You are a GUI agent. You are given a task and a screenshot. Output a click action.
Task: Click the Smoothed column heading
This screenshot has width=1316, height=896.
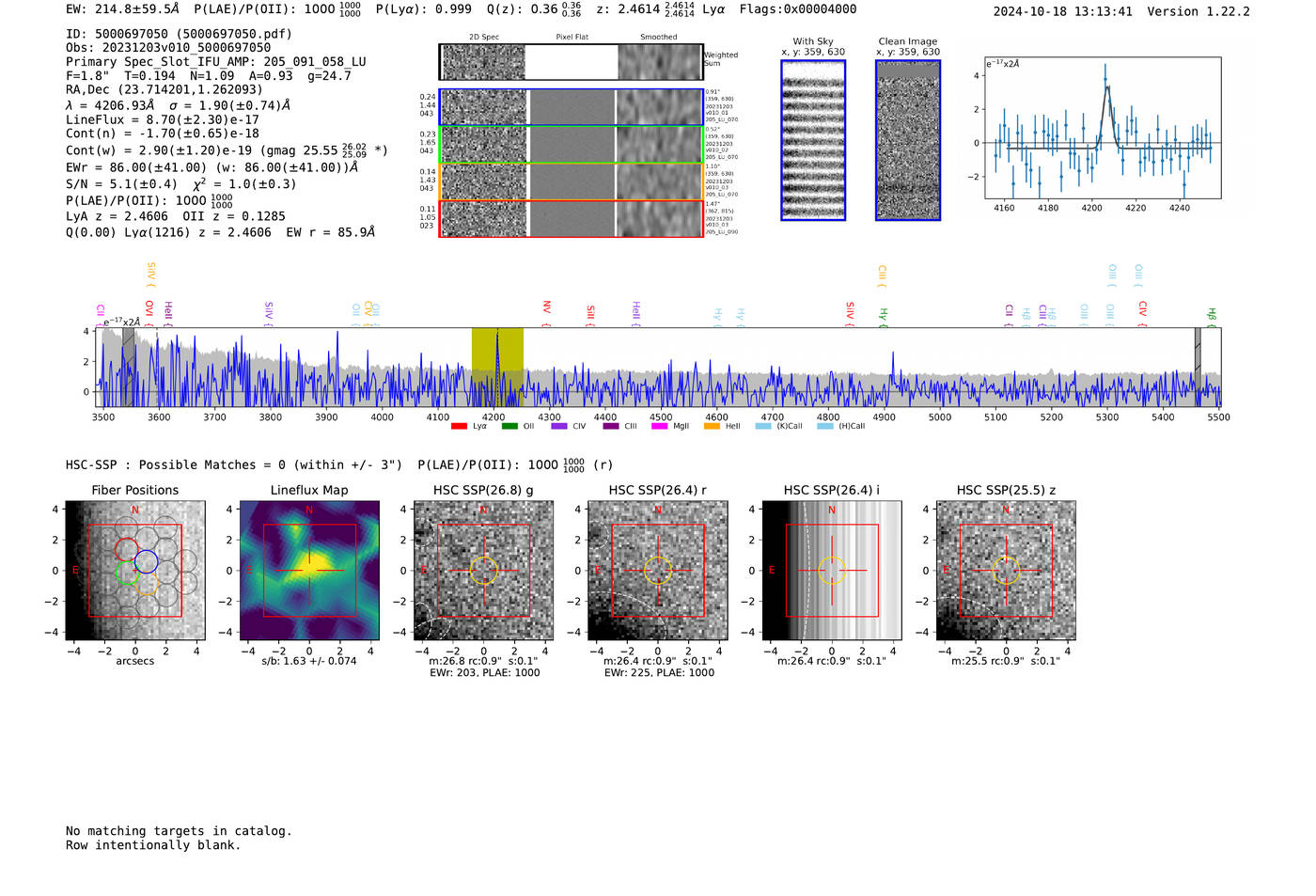[659, 37]
